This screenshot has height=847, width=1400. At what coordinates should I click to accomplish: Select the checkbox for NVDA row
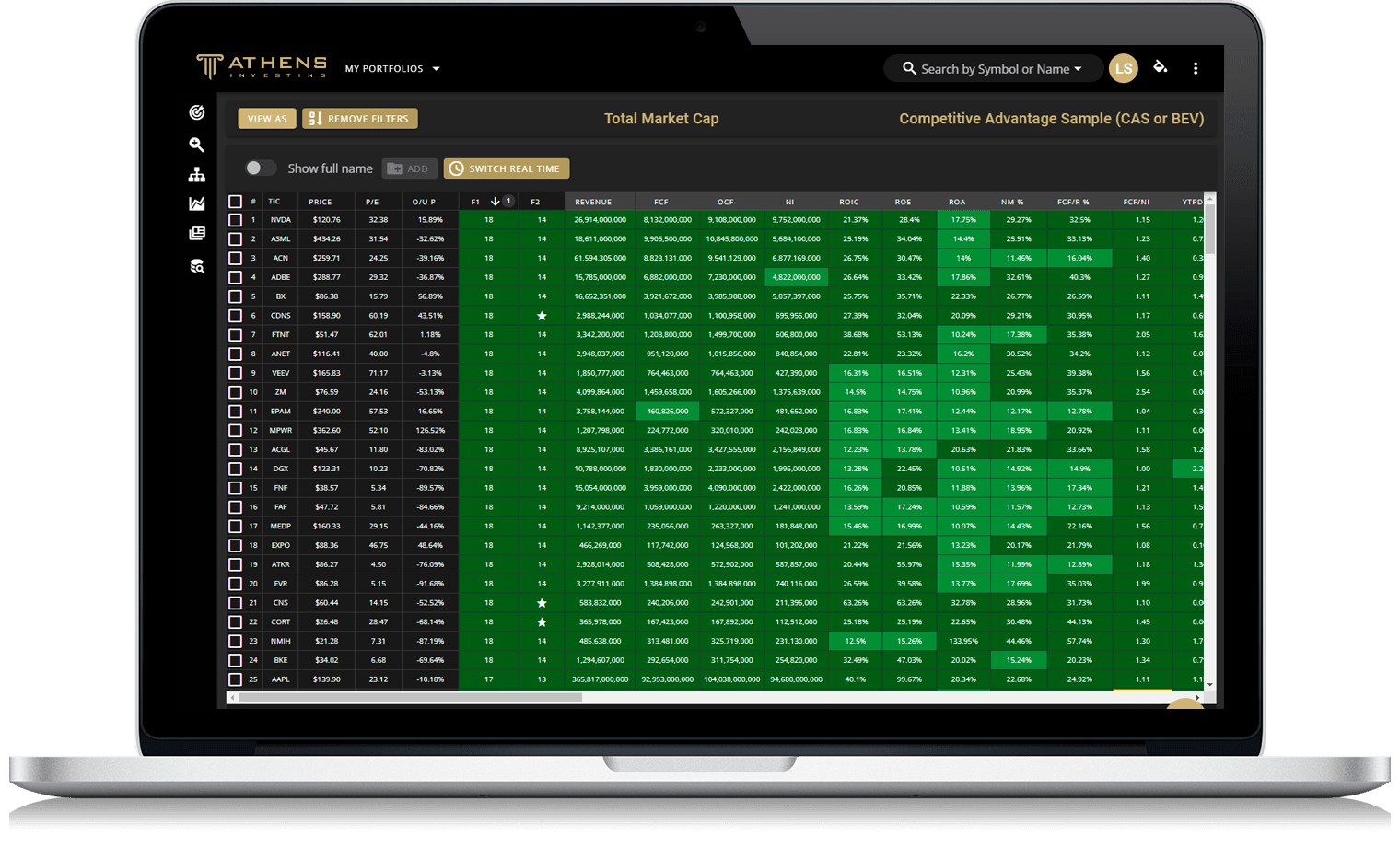click(x=235, y=220)
